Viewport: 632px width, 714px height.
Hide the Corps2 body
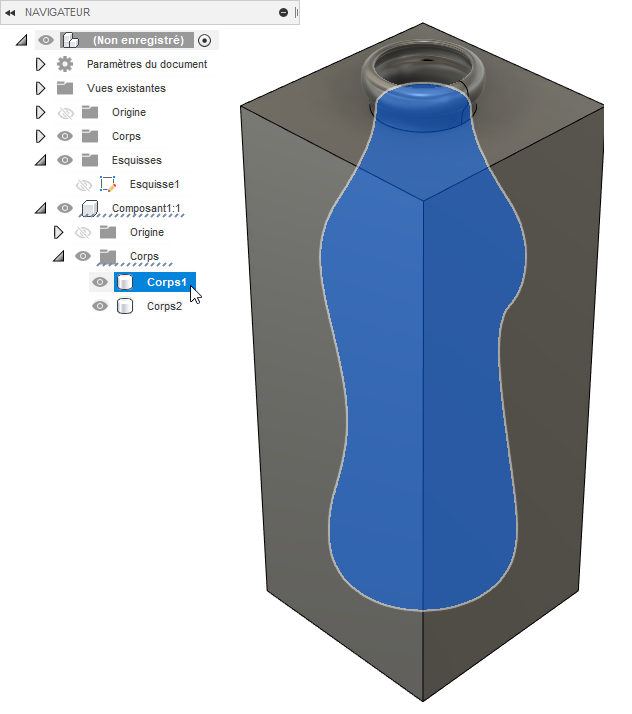[x=100, y=306]
